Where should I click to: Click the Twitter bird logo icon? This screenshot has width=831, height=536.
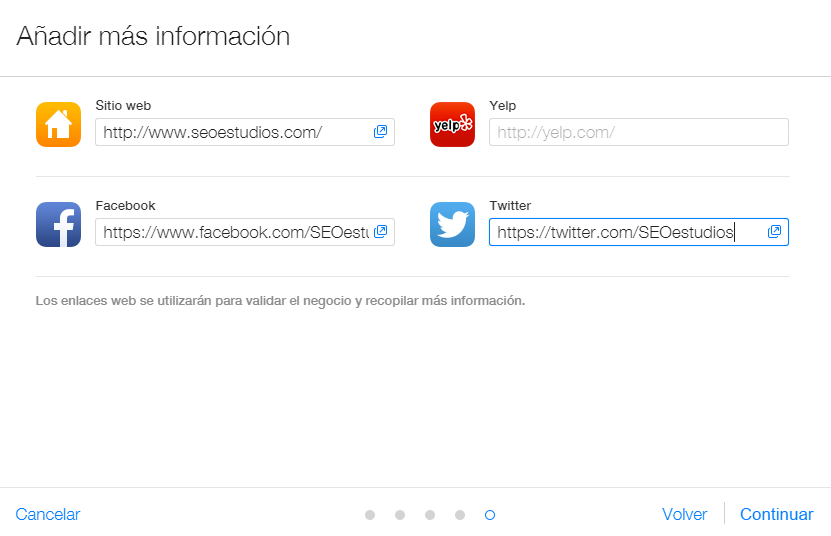pos(452,224)
